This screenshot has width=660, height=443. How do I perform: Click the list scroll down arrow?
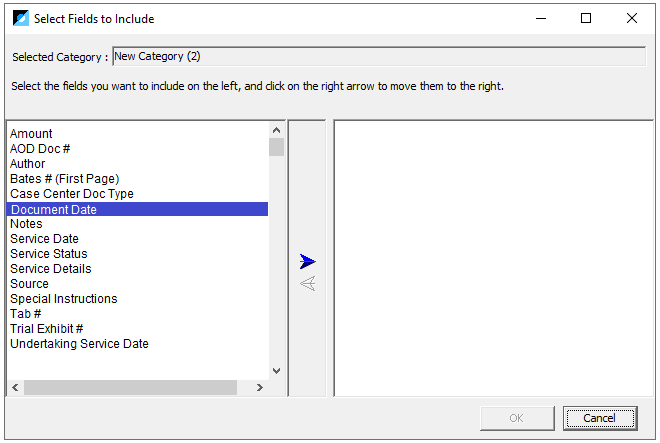(x=277, y=371)
